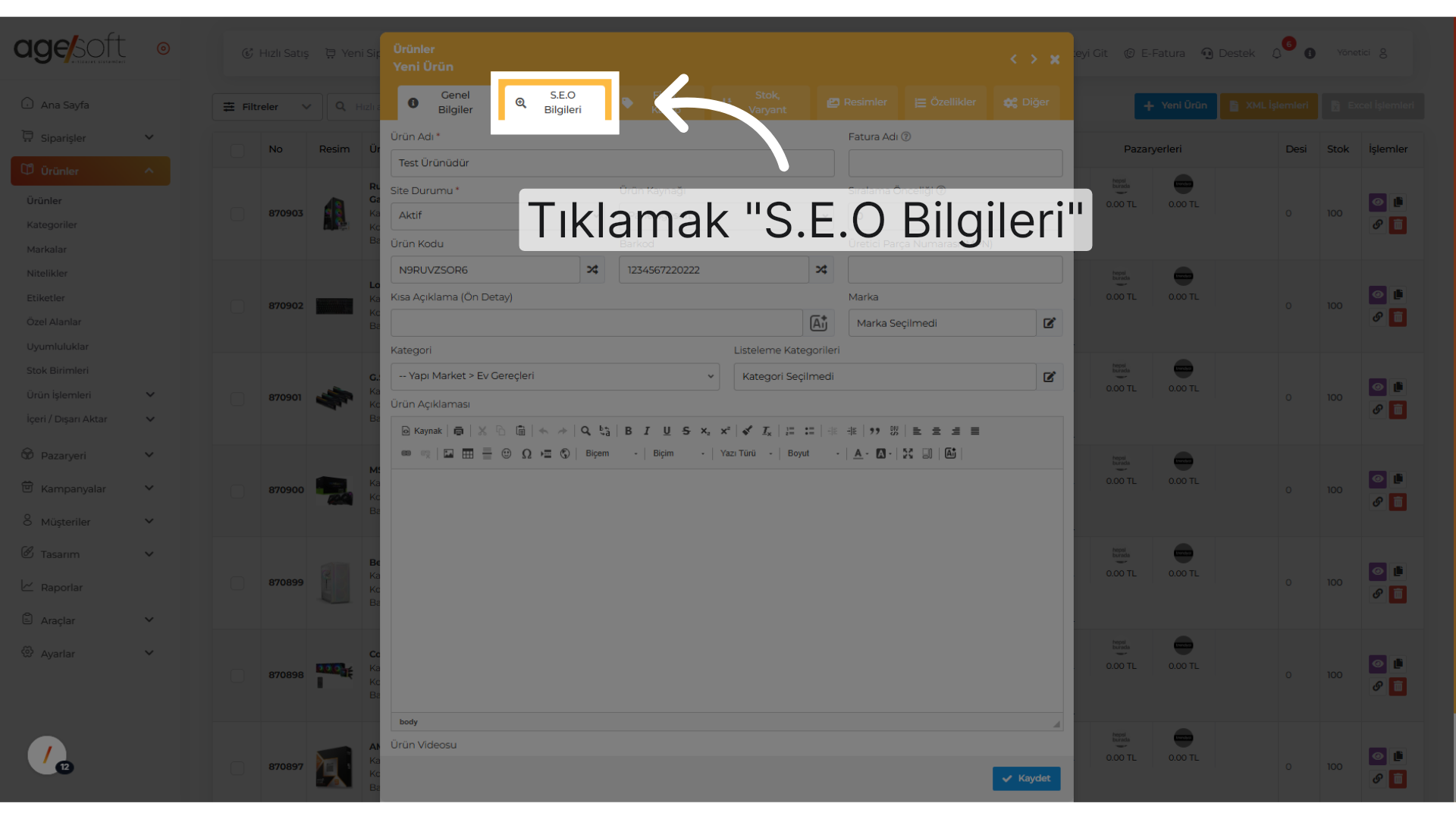Insert bulleted list in editor
The width and height of the screenshot is (1456, 819).
coord(809,431)
